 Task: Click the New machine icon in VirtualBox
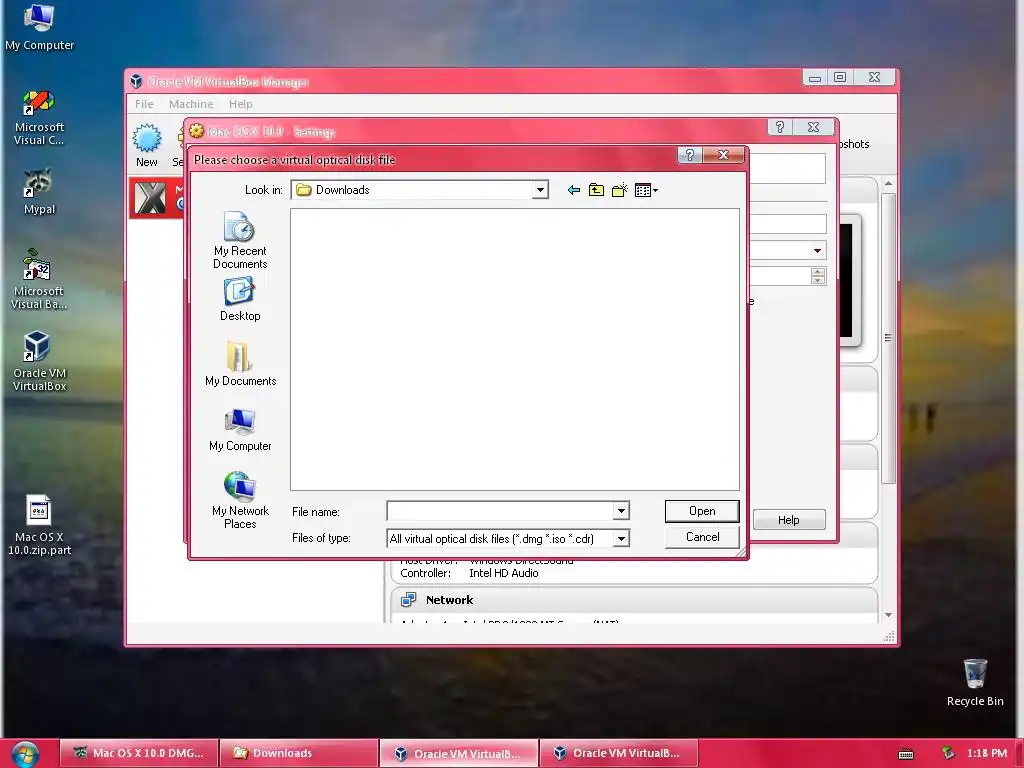(146, 146)
